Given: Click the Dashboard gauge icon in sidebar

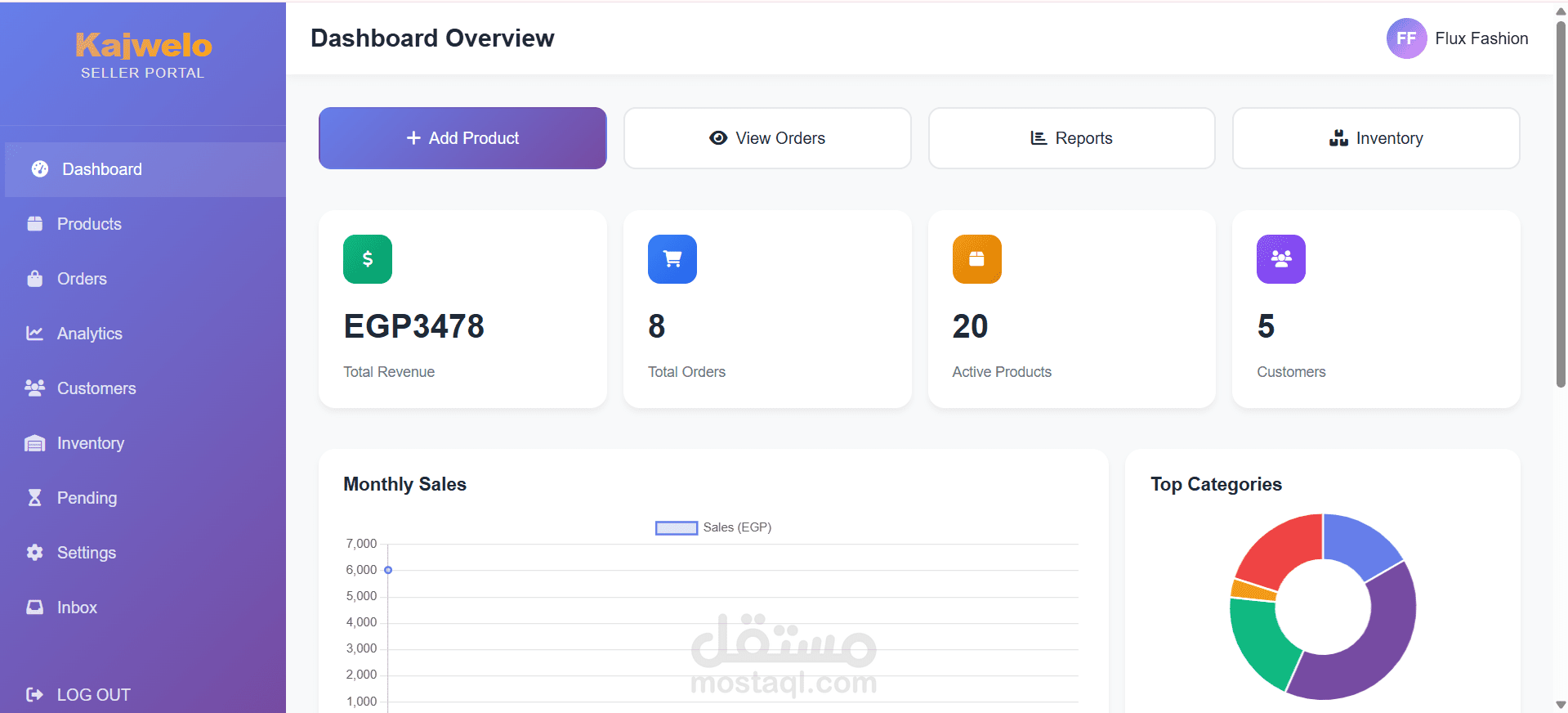Looking at the screenshot, I should tap(40, 169).
